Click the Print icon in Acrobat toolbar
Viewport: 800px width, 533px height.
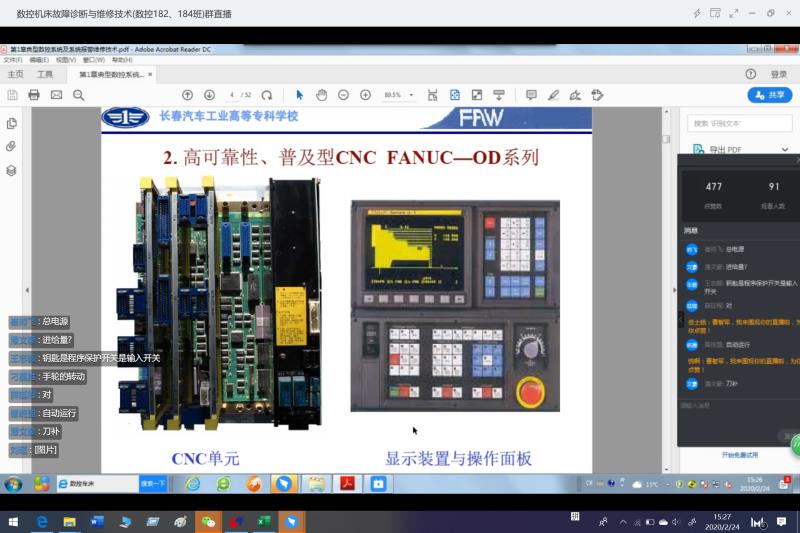pos(34,95)
